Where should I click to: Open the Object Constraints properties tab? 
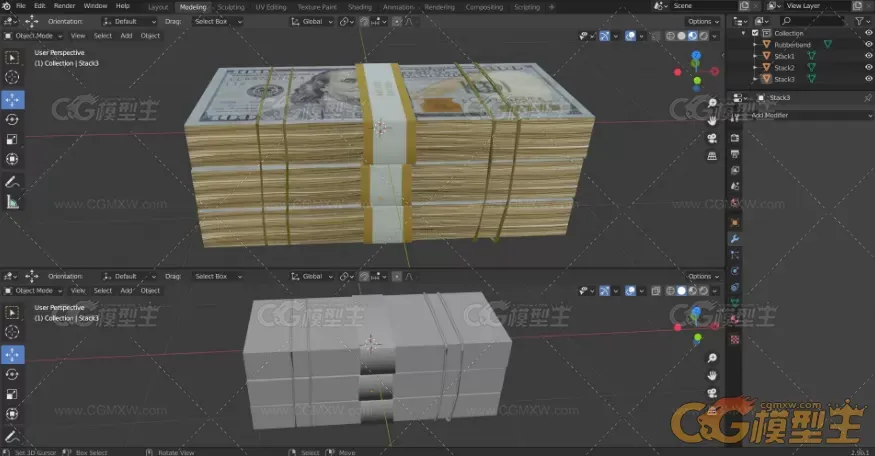tap(735, 287)
